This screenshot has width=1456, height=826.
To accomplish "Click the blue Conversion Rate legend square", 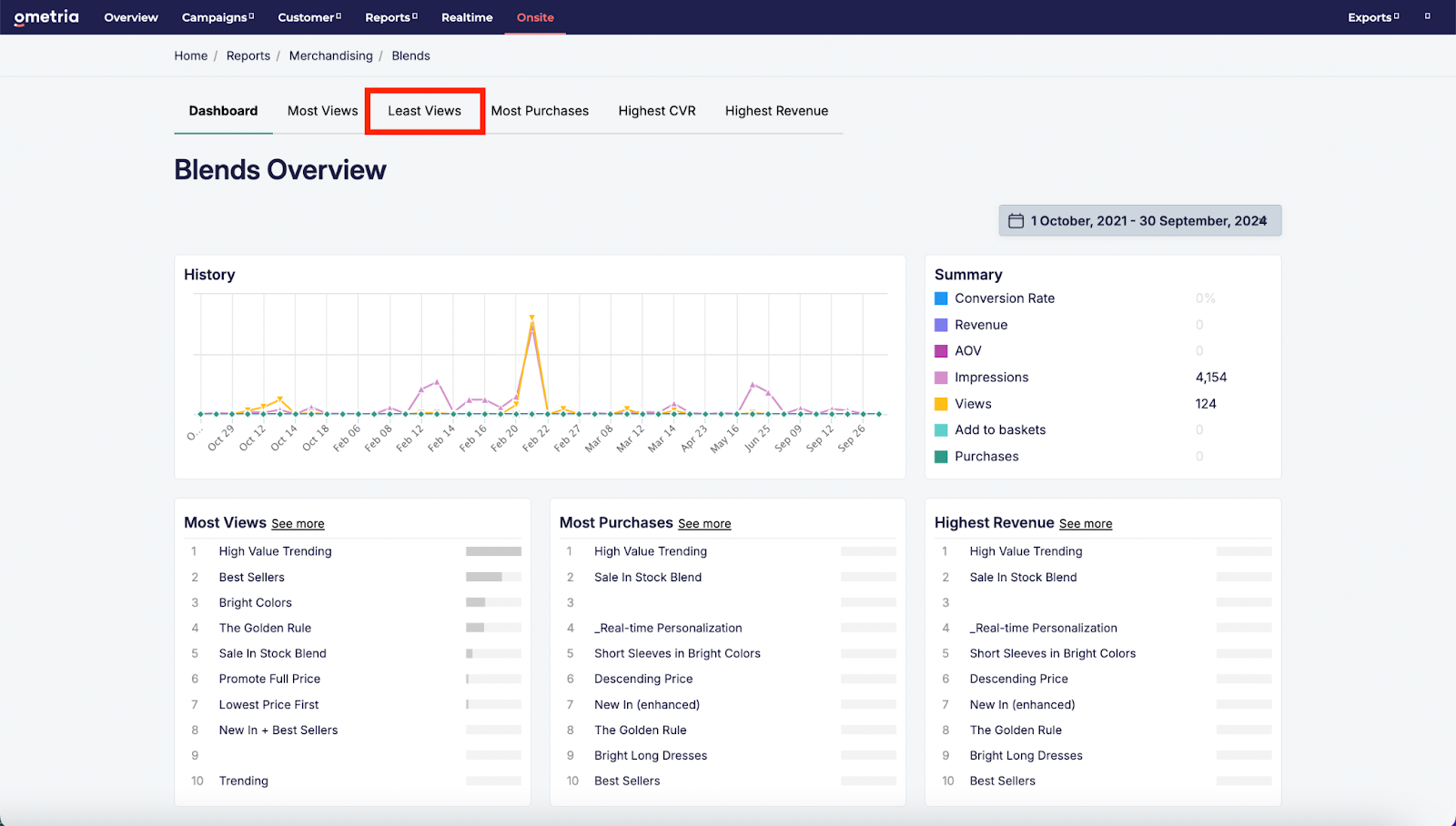I will coord(941,297).
